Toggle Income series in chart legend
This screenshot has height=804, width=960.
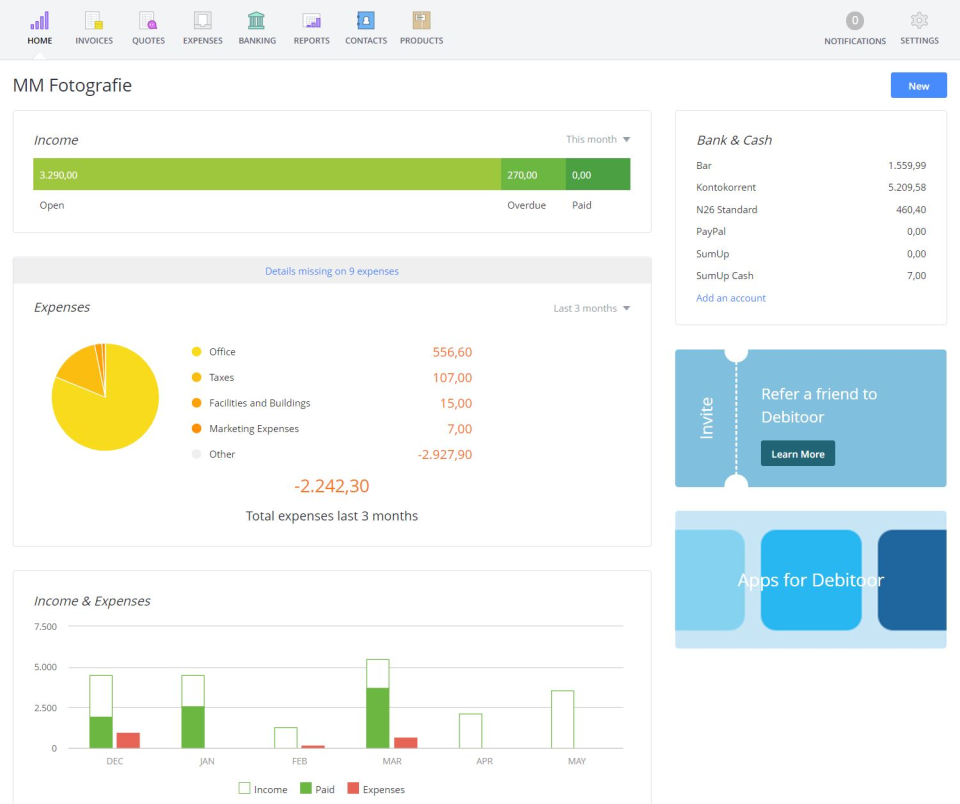[263, 789]
